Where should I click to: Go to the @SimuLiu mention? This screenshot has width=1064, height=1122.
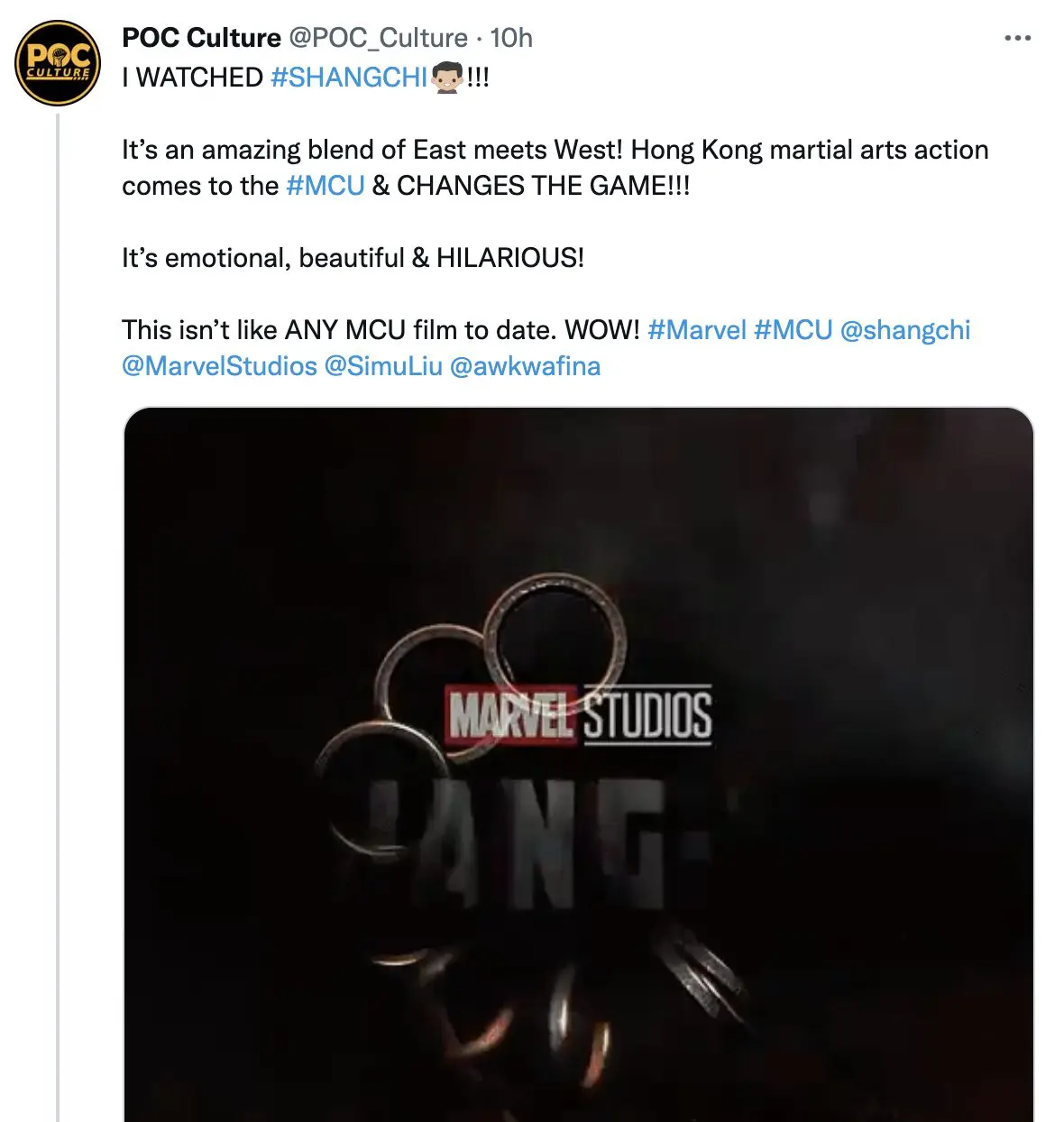[383, 366]
